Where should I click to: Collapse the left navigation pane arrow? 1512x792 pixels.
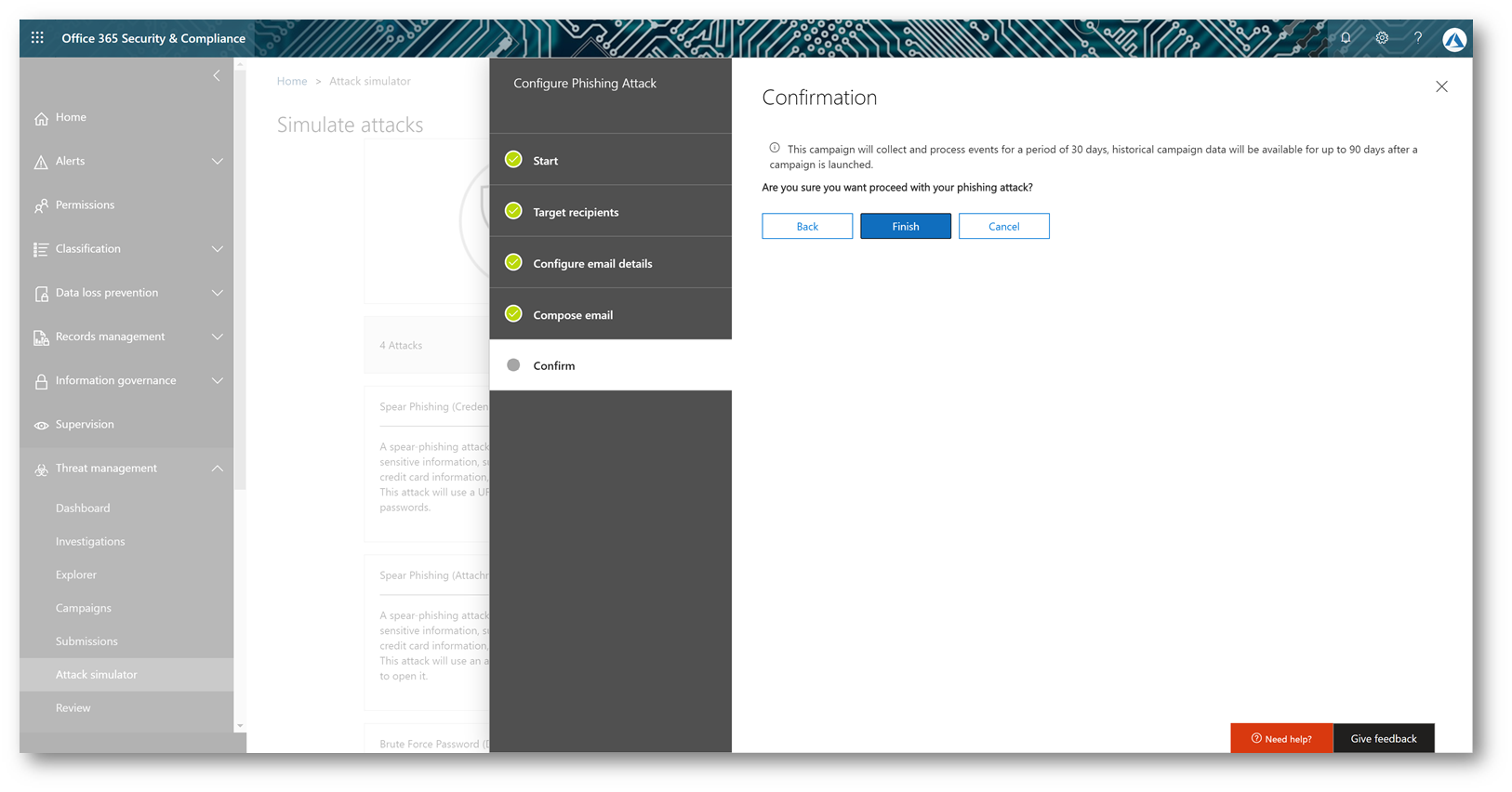[217, 75]
